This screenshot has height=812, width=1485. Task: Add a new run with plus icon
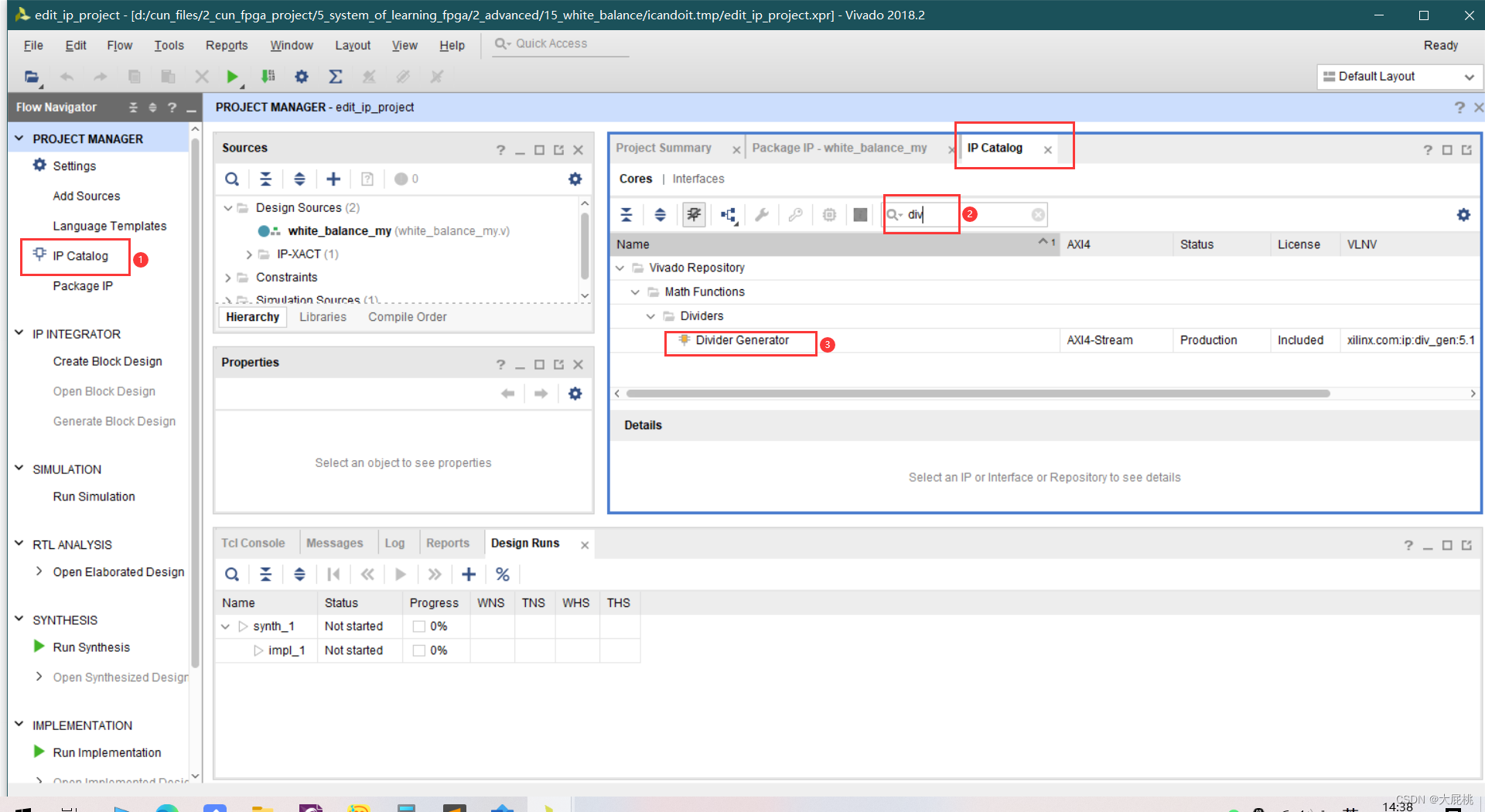point(469,575)
